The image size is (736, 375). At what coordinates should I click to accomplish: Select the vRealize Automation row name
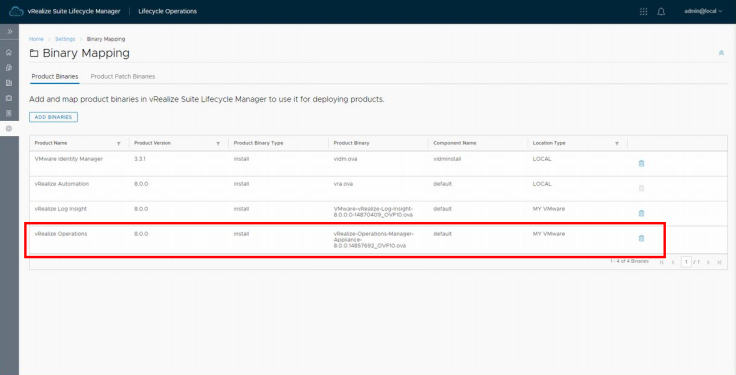click(x=61, y=184)
